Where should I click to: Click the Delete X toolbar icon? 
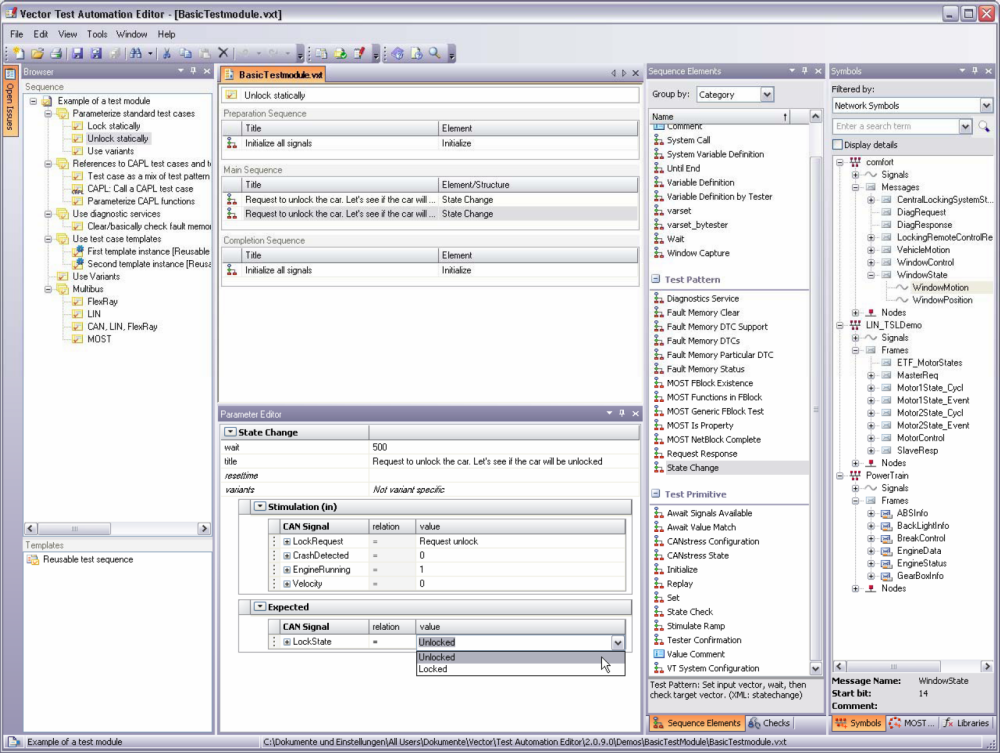coord(223,53)
